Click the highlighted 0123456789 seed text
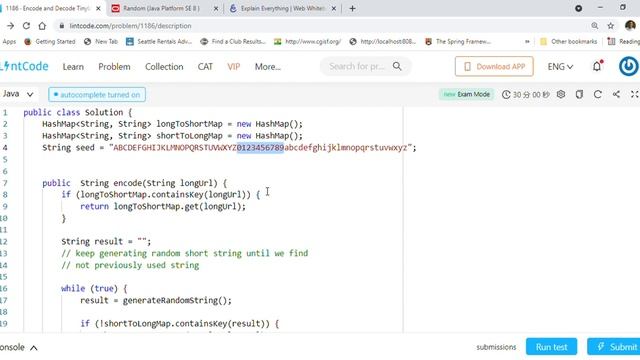This screenshot has width=640, height=360. coord(260,147)
